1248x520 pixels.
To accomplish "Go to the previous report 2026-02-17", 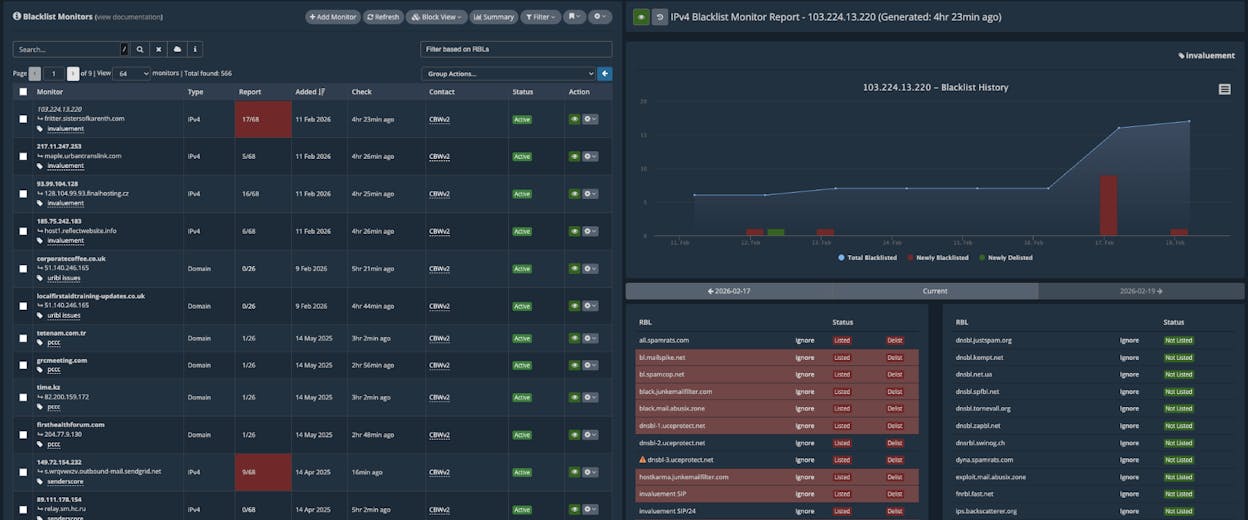I will click(x=729, y=291).
